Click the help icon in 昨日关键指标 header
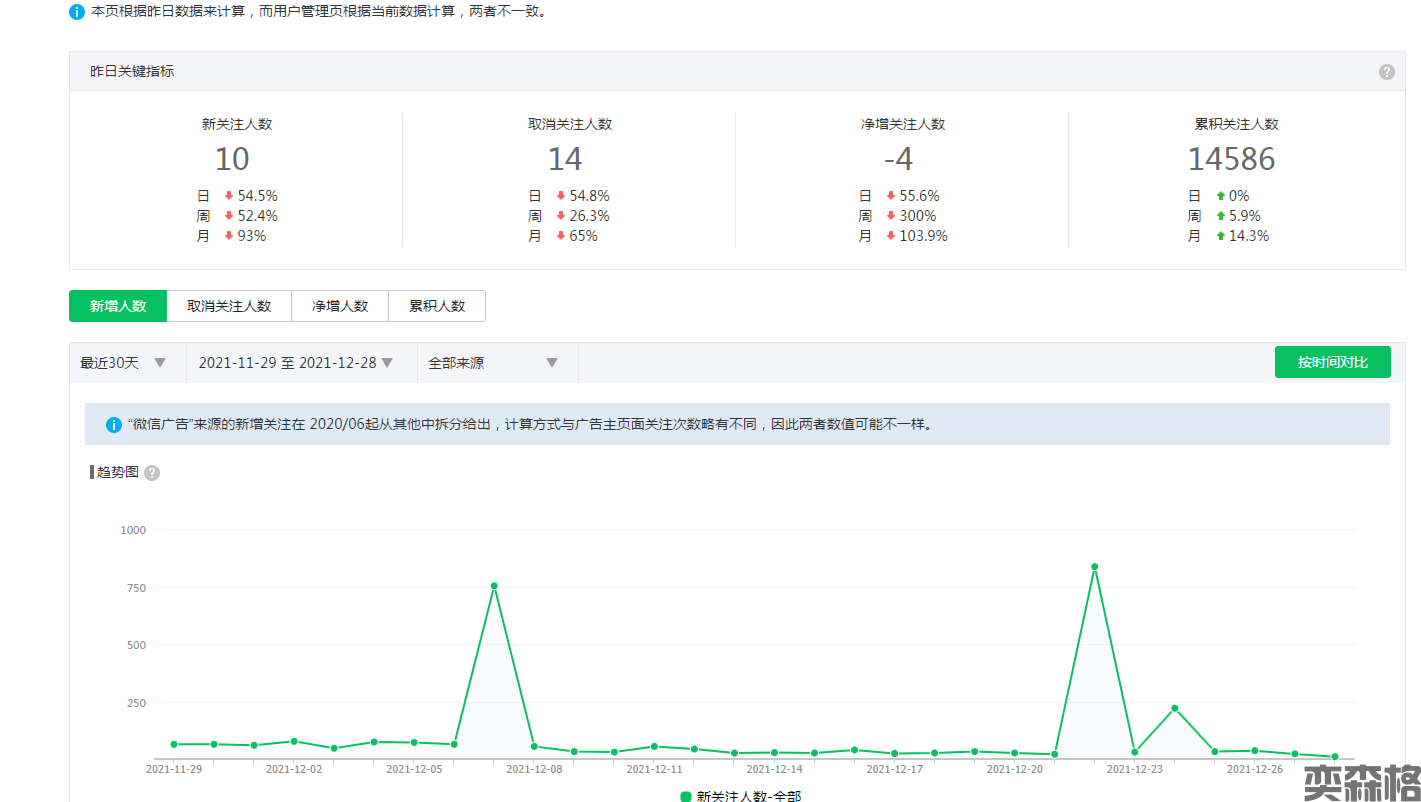Image resolution: width=1421 pixels, height=802 pixels. click(1386, 72)
